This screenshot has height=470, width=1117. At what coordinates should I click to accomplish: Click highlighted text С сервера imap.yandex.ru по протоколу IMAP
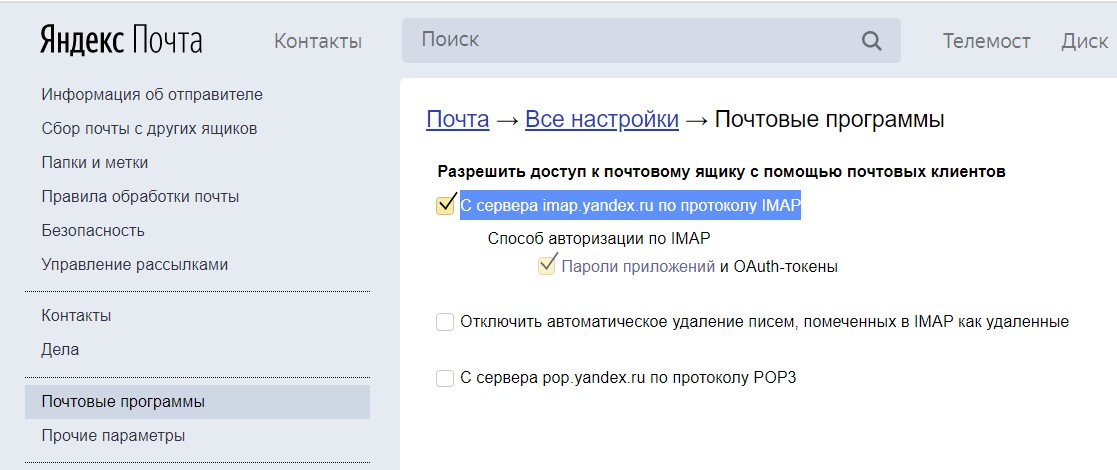coord(630,206)
